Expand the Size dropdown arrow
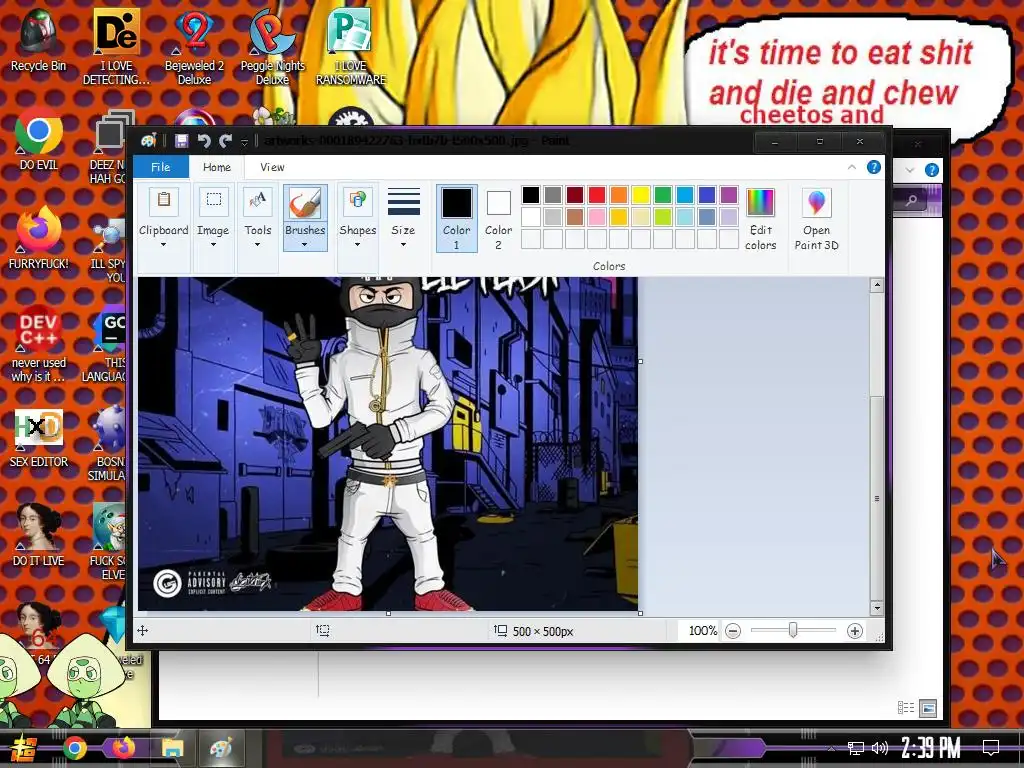Screen dimensions: 1024x768 403,245
